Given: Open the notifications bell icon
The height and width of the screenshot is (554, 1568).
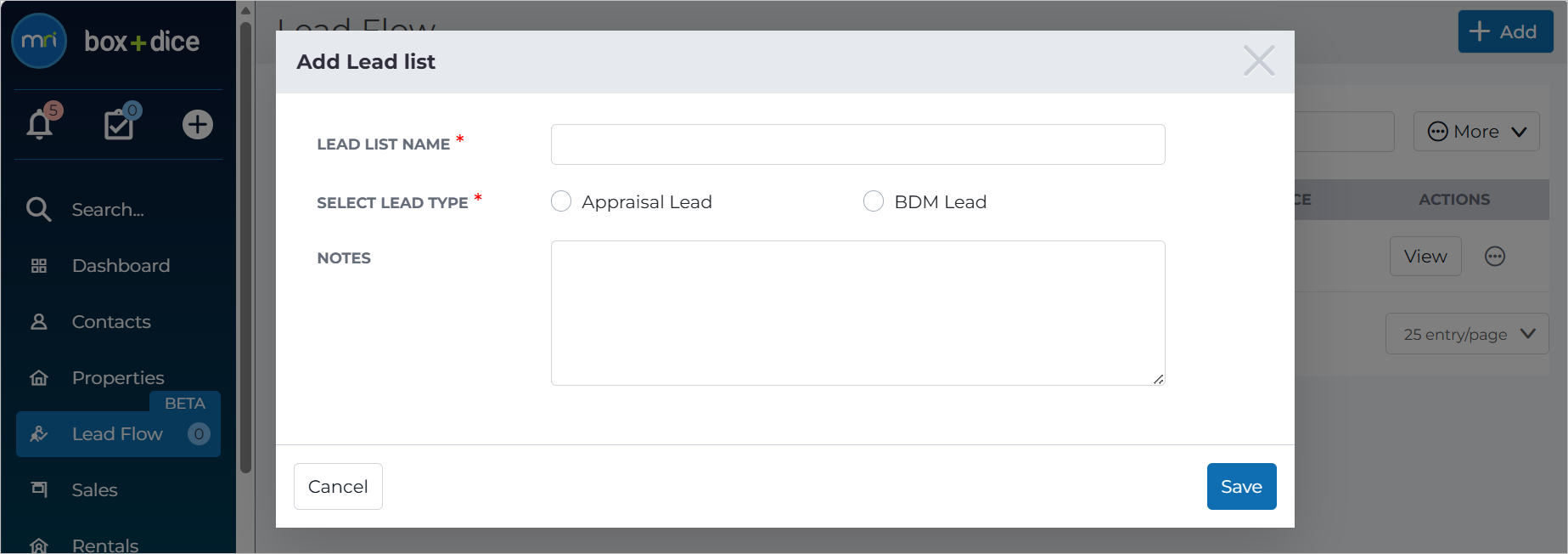Looking at the screenshot, I should [x=40, y=124].
